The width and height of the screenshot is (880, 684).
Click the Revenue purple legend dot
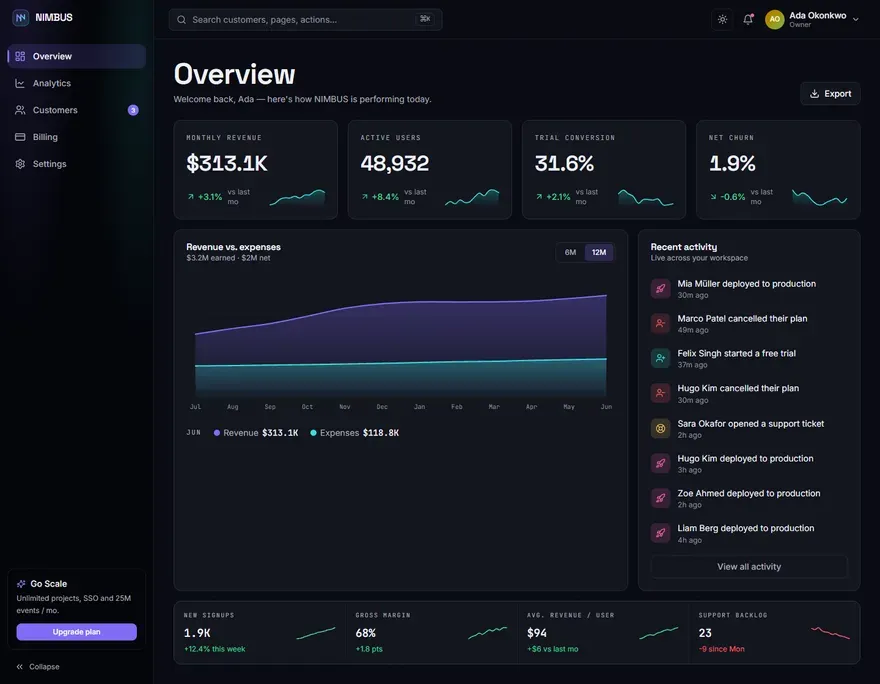pos(217,433)
